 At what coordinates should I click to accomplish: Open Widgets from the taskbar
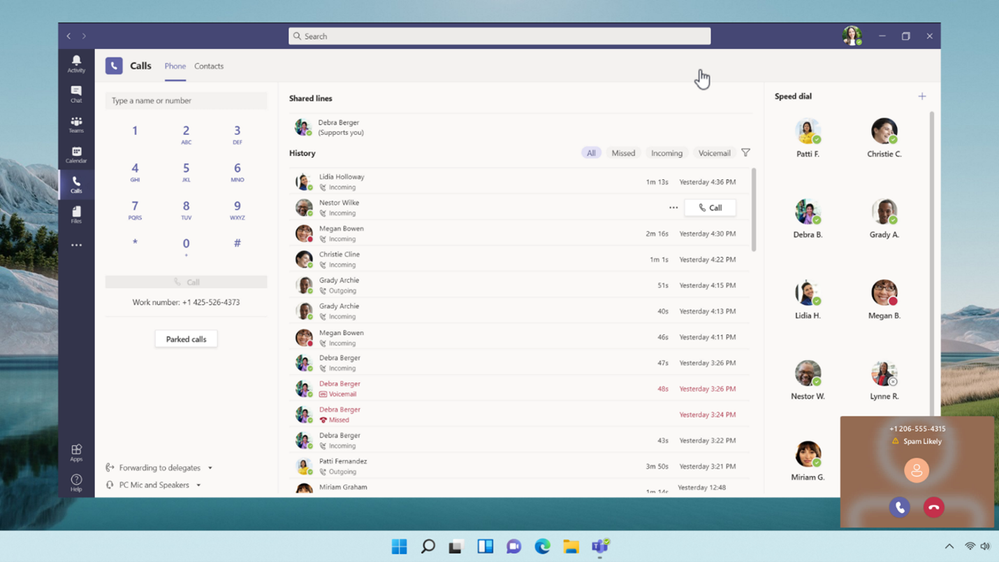click(485, 546)
